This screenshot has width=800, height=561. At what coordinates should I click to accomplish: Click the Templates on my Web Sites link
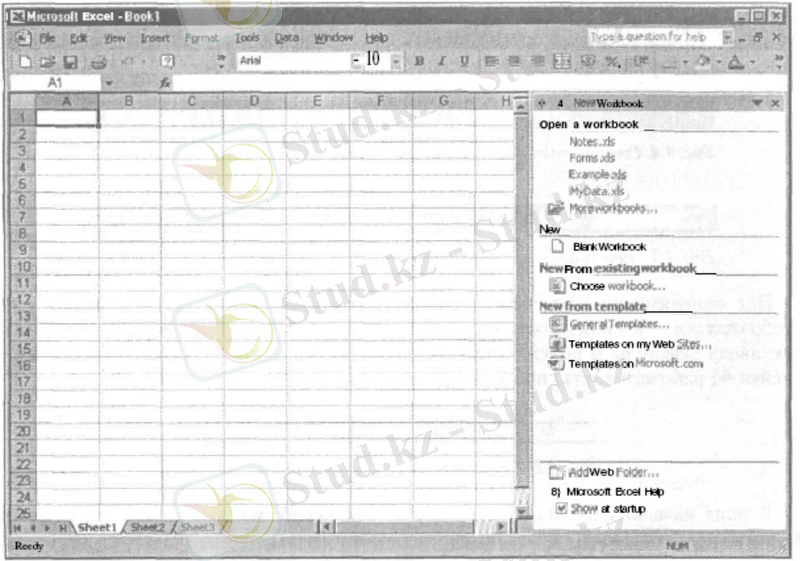click(640, 344)
